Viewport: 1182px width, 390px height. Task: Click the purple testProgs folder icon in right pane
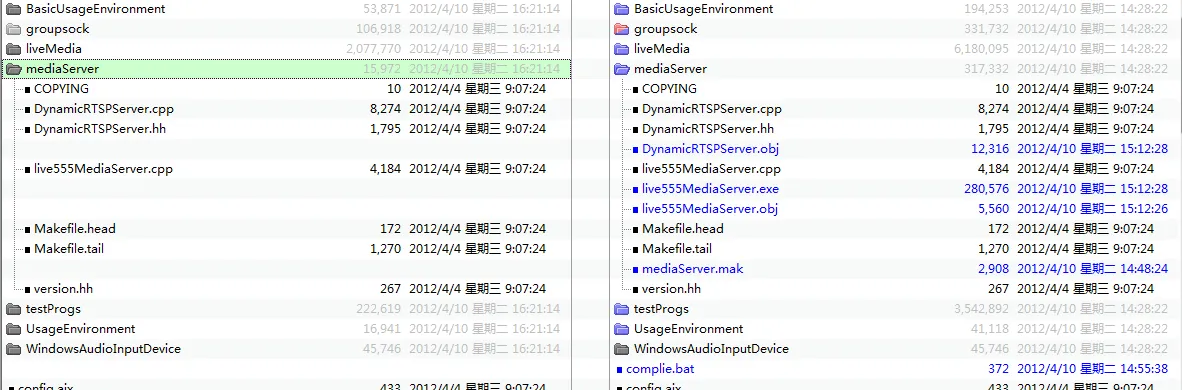click(621, 309)
